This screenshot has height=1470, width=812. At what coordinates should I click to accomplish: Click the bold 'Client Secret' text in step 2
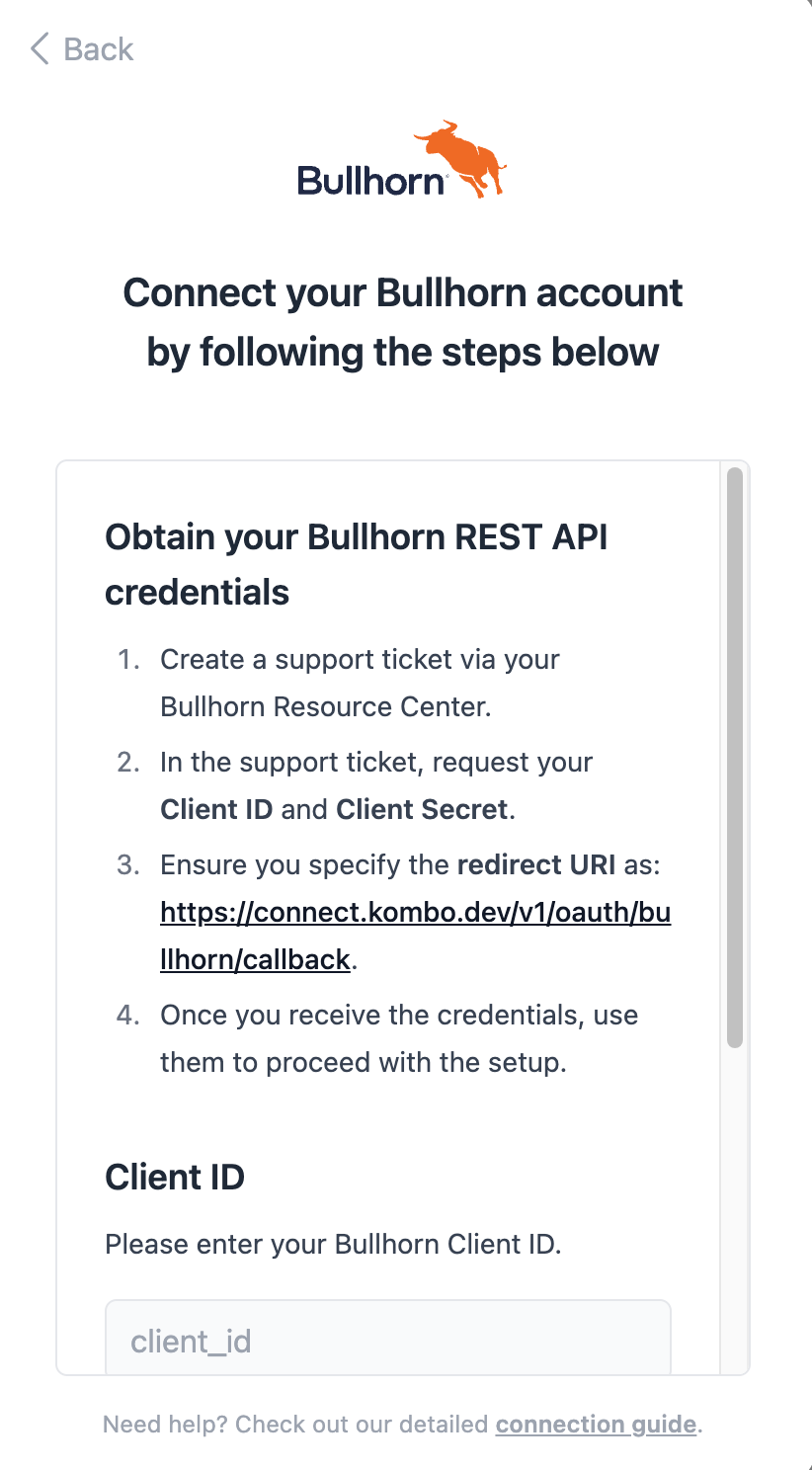[x=422, y=809]
